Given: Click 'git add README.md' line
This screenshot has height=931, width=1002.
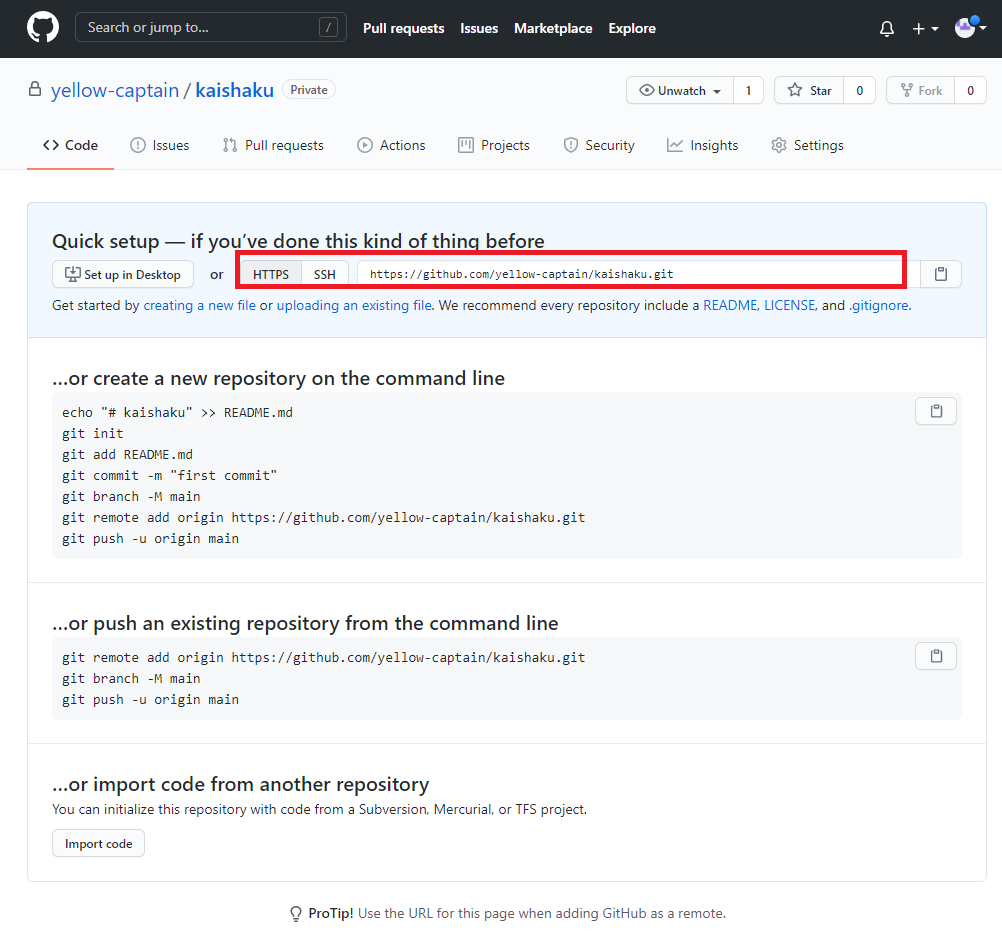Looking at the screenshot, I should click(127, 454).
